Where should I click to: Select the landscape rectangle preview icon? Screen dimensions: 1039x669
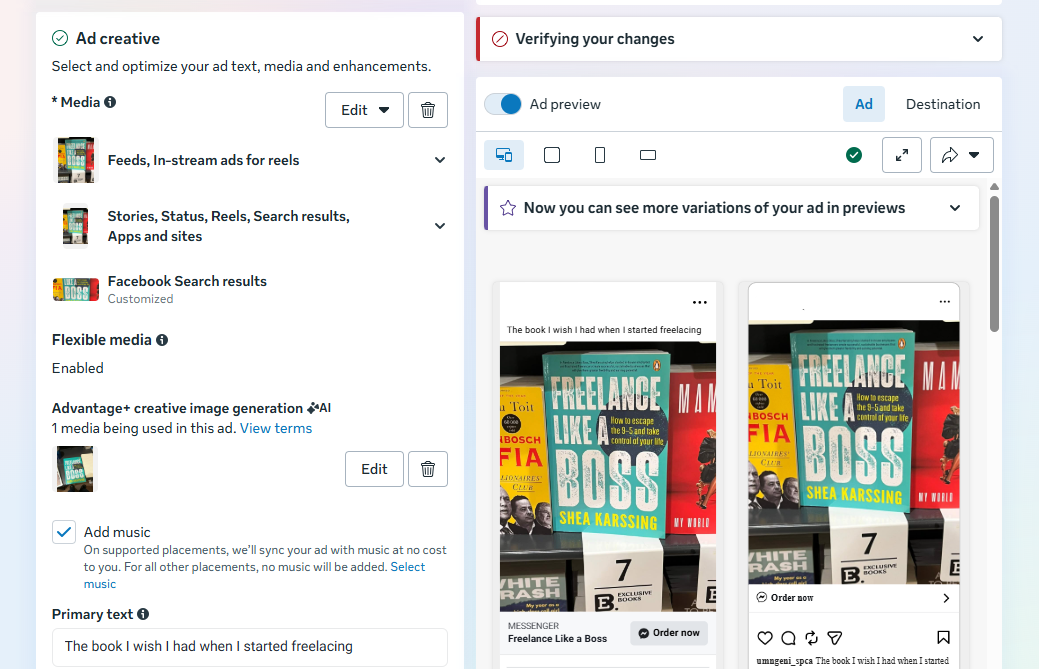tap(648, 155)
